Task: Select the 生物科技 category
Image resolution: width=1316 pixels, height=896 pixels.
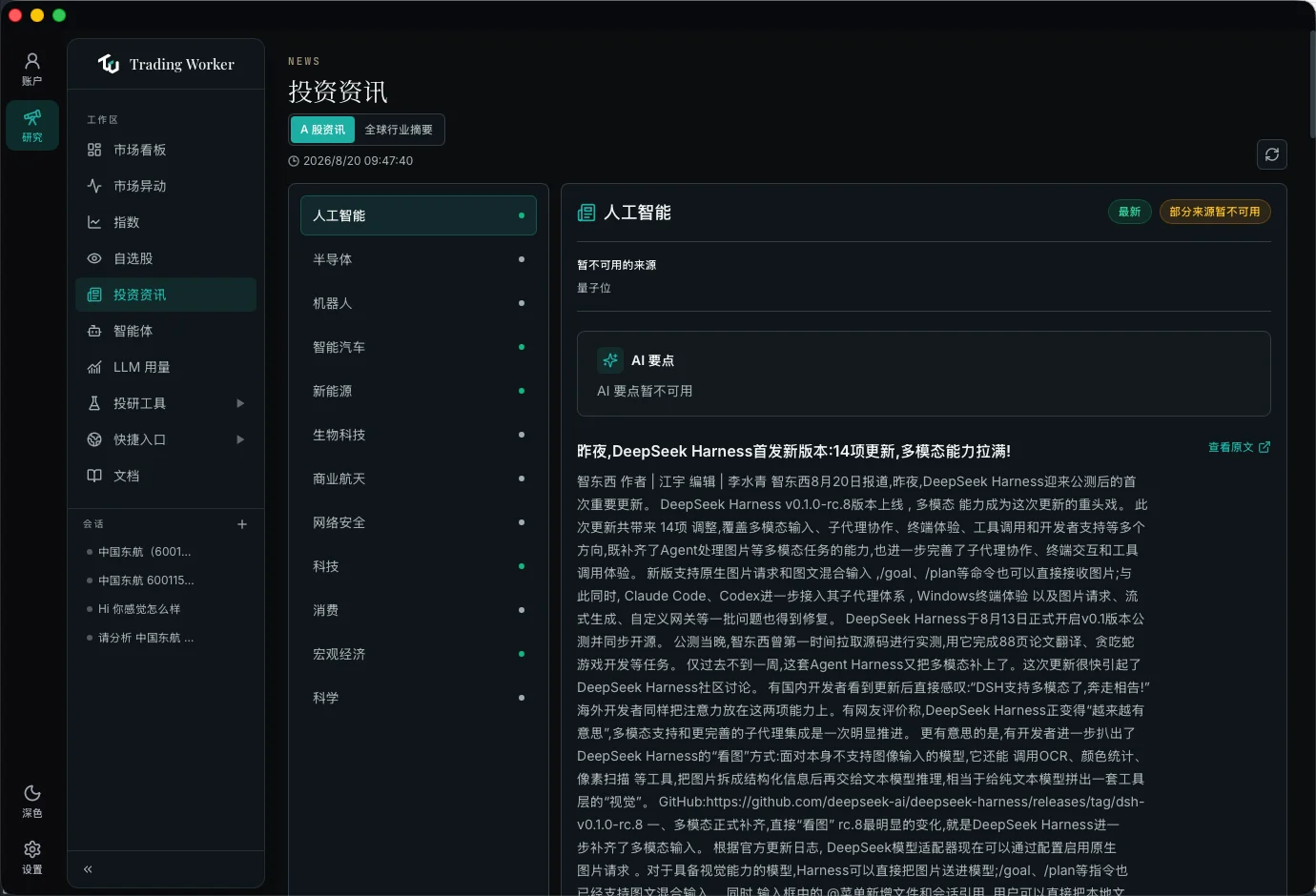Action: pos(419,435)
